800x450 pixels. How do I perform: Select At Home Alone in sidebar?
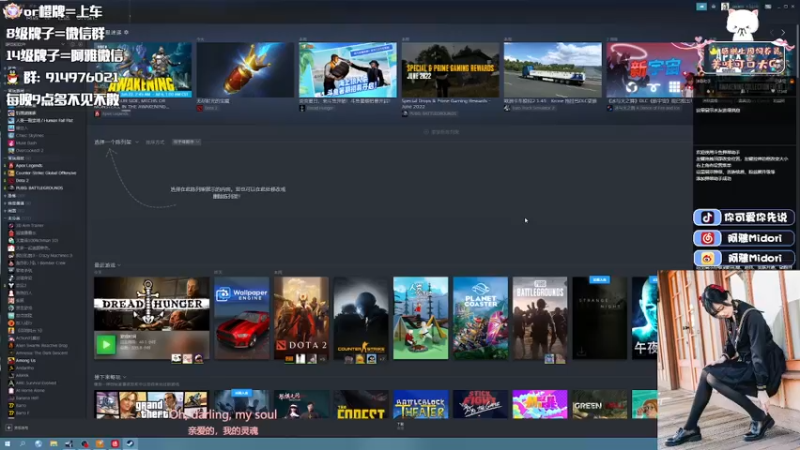tap(30, 390)
